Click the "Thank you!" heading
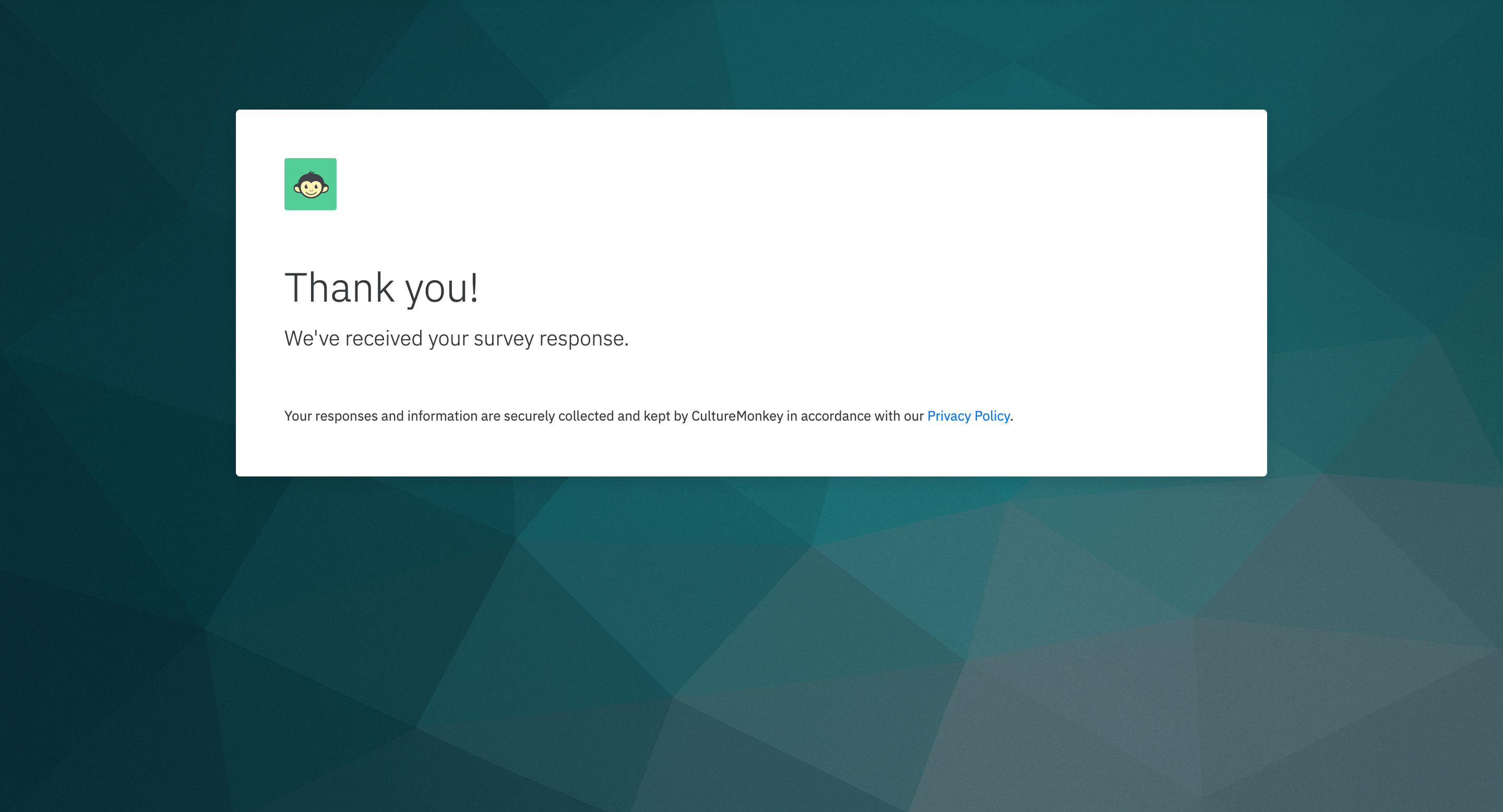This screenshot has width=1503, height=812. [381, 288]
